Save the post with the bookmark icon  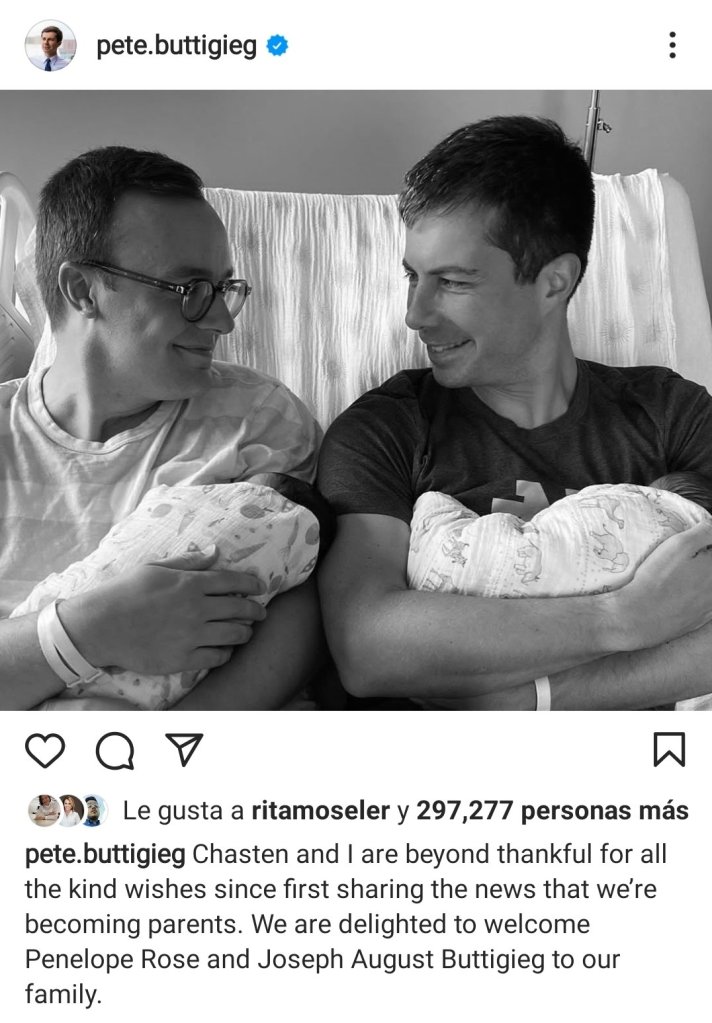pyautogui.click(x=670, y=749)
